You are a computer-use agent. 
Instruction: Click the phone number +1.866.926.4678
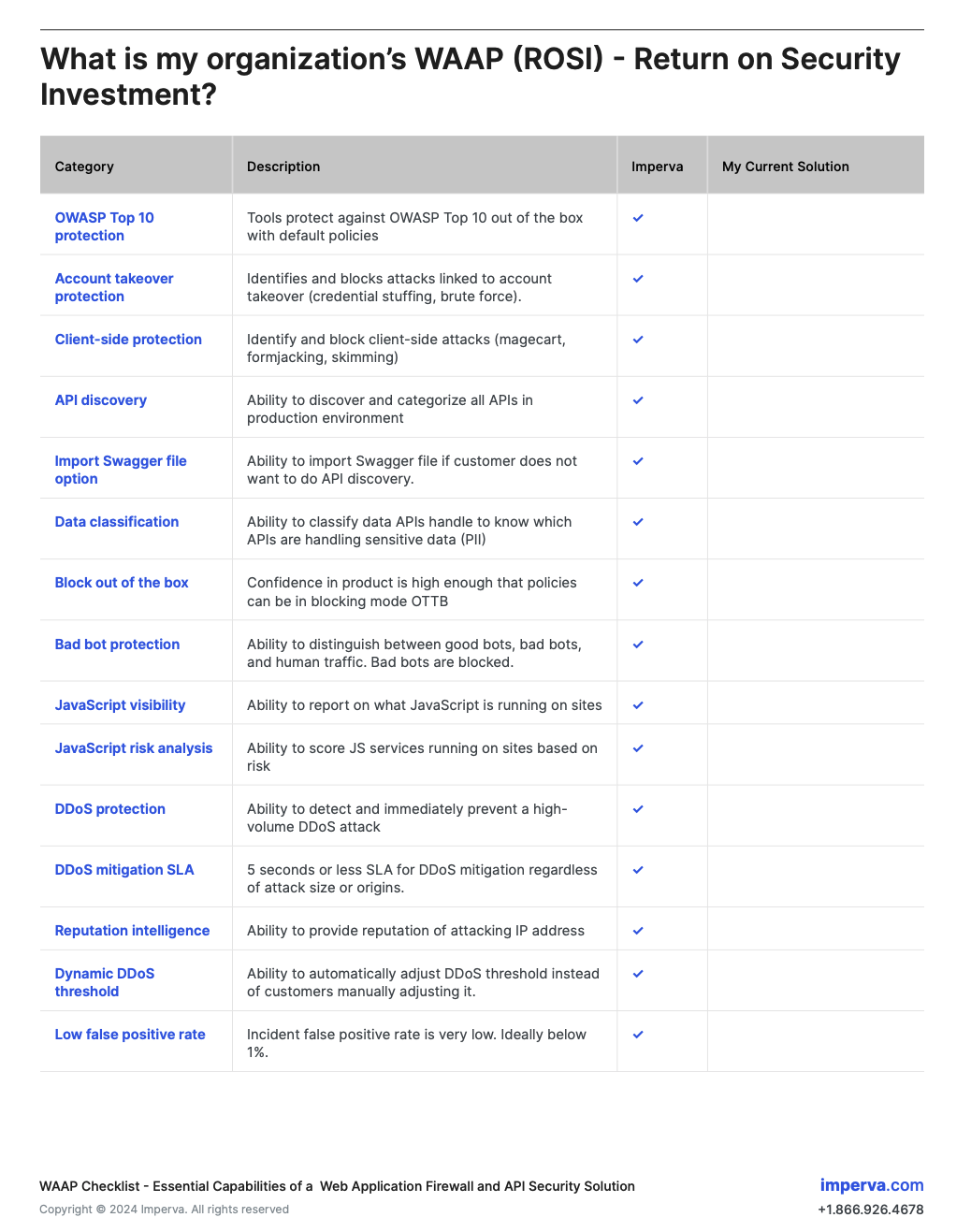tap(871, 1210)
